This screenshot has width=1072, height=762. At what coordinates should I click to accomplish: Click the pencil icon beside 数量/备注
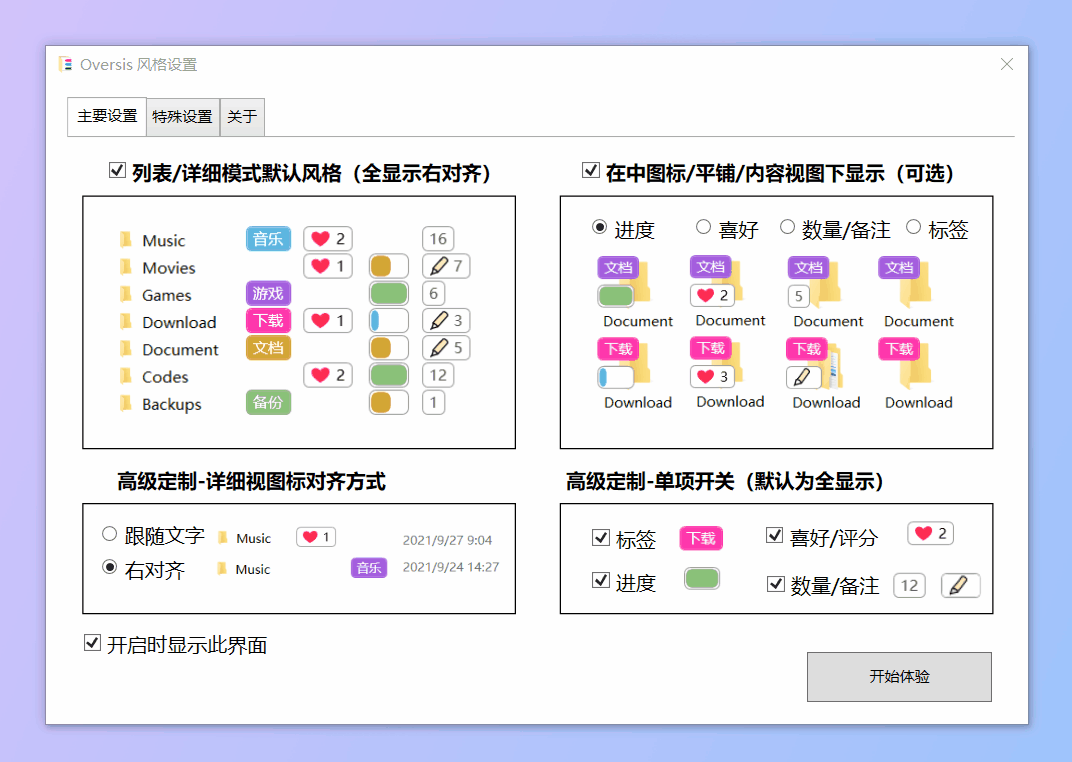click(960, 585)
